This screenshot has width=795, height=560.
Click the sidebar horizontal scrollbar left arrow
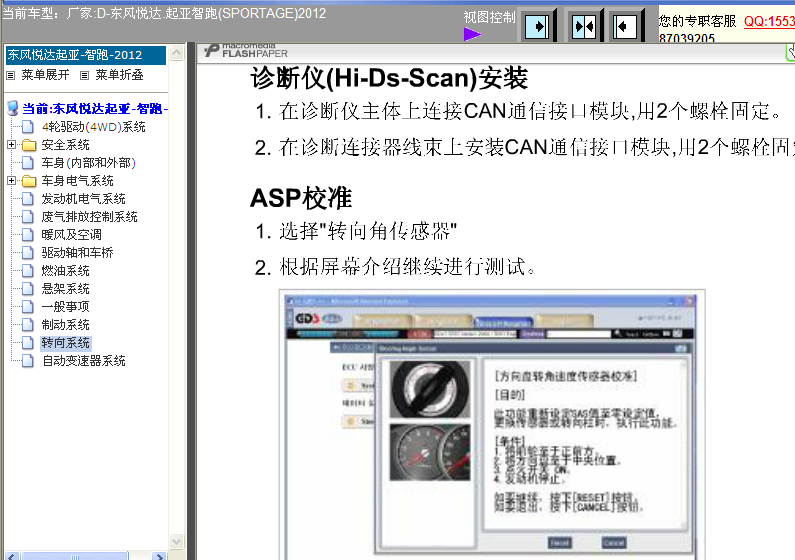tap(13, 556)
